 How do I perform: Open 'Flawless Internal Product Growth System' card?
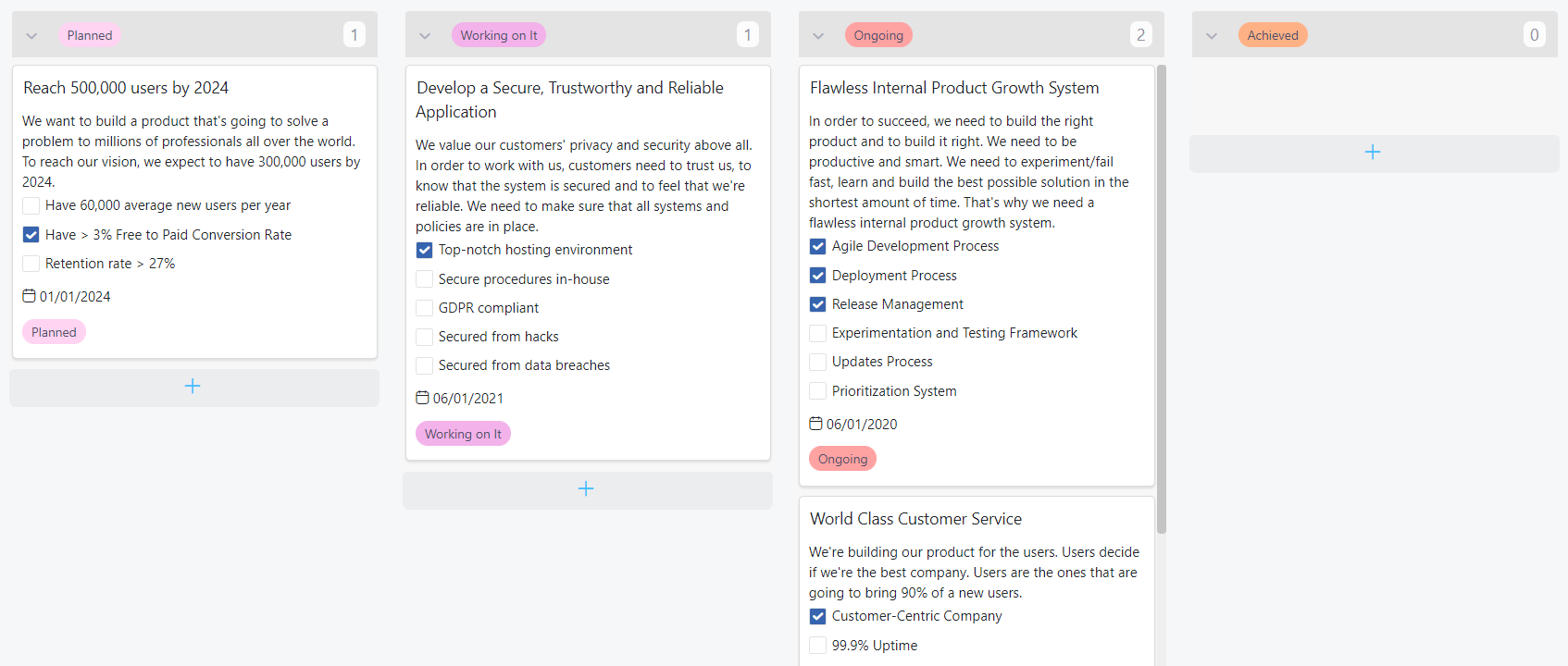coord(954,88)
